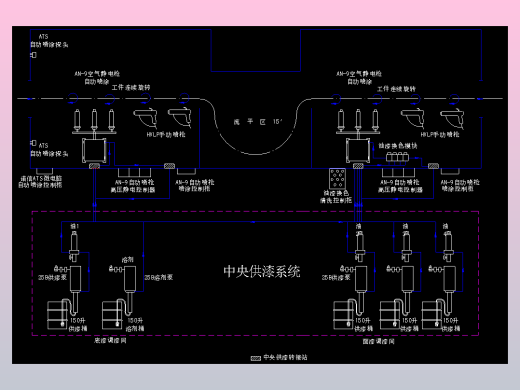
Task: Select the 150升溶剂桶 label
Action: 135,324
